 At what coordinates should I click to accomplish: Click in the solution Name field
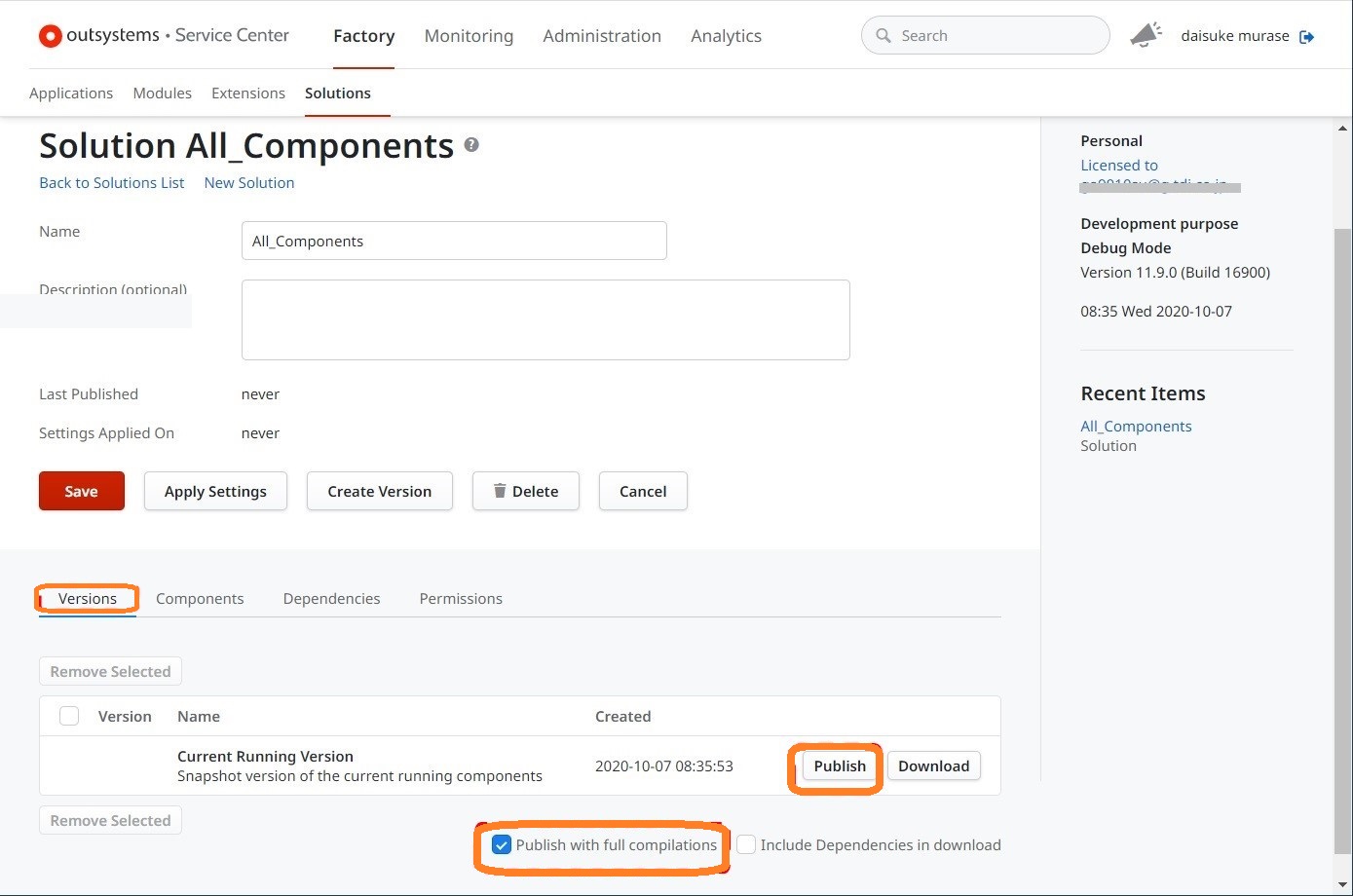(453, 242)
